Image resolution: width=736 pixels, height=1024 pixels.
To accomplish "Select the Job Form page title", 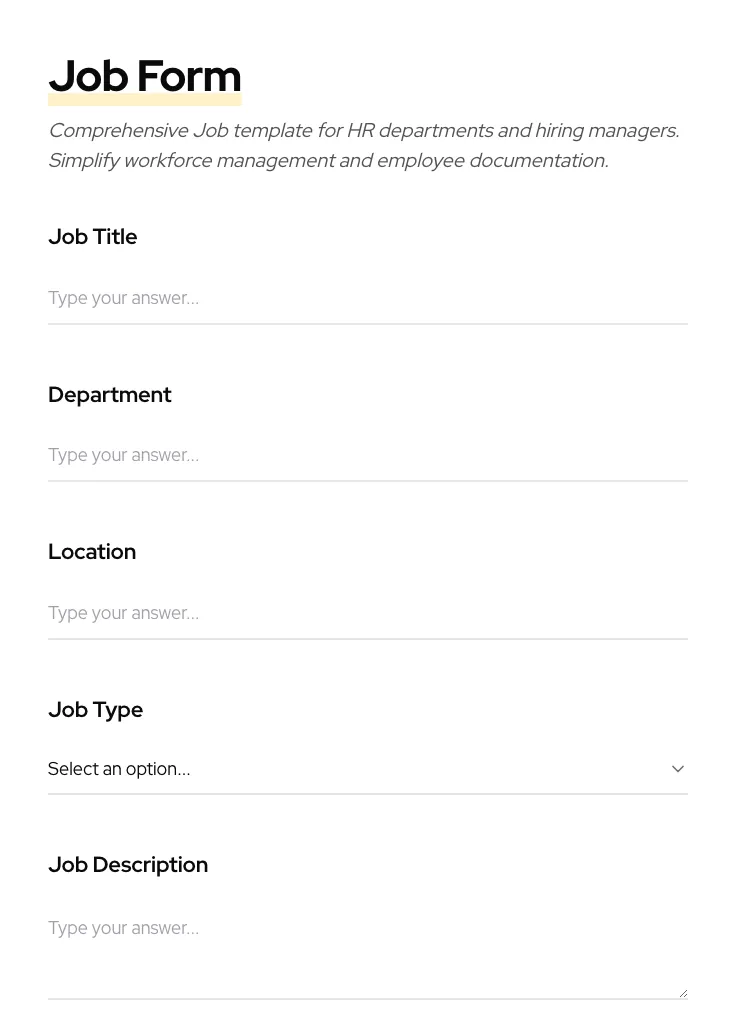I will tap(144, 75).
